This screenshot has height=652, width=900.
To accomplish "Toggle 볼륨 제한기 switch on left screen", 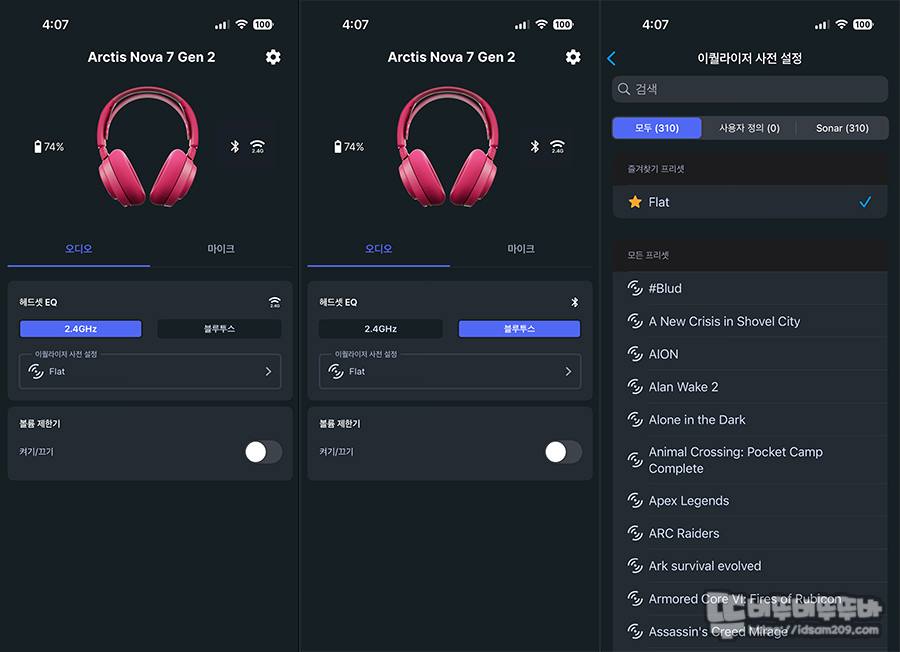I will point(263,452).
